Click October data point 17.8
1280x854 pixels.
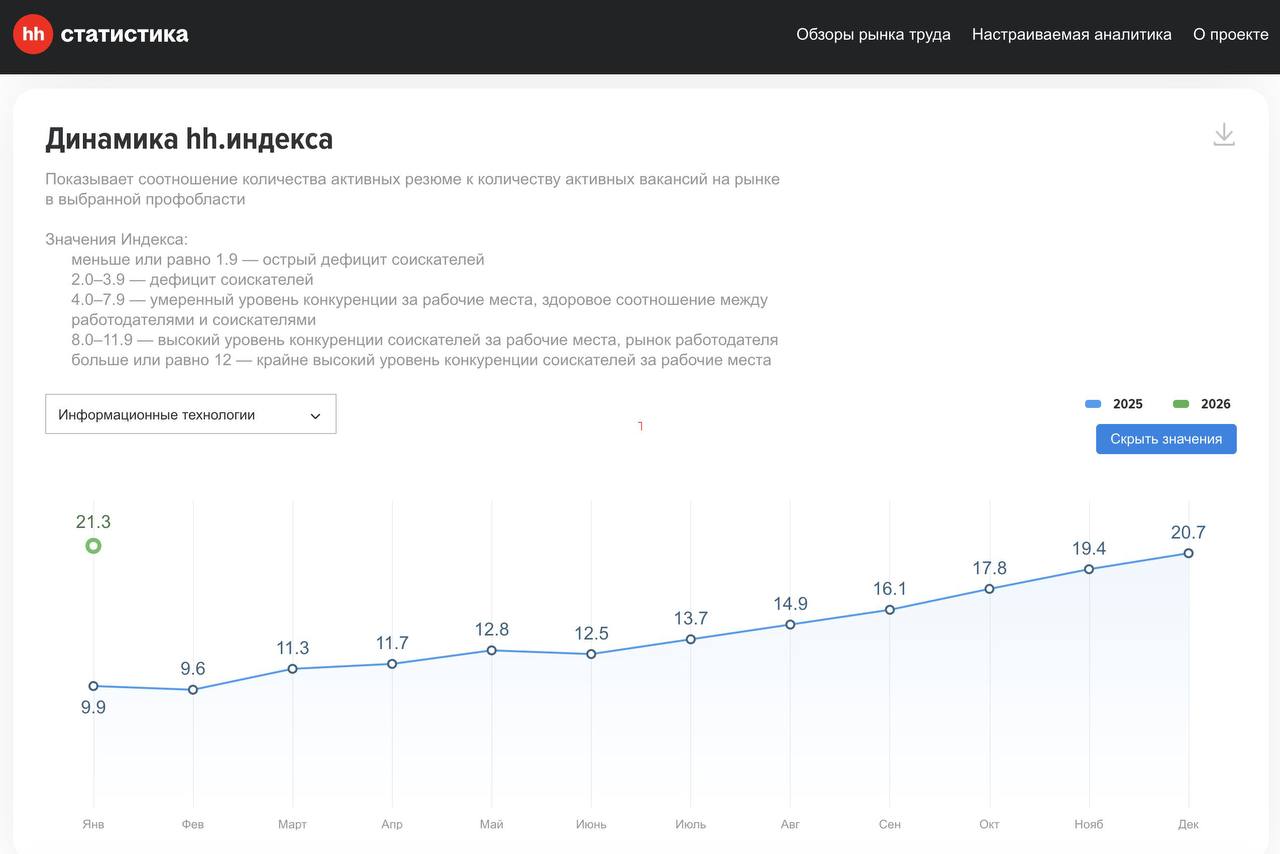989,589
